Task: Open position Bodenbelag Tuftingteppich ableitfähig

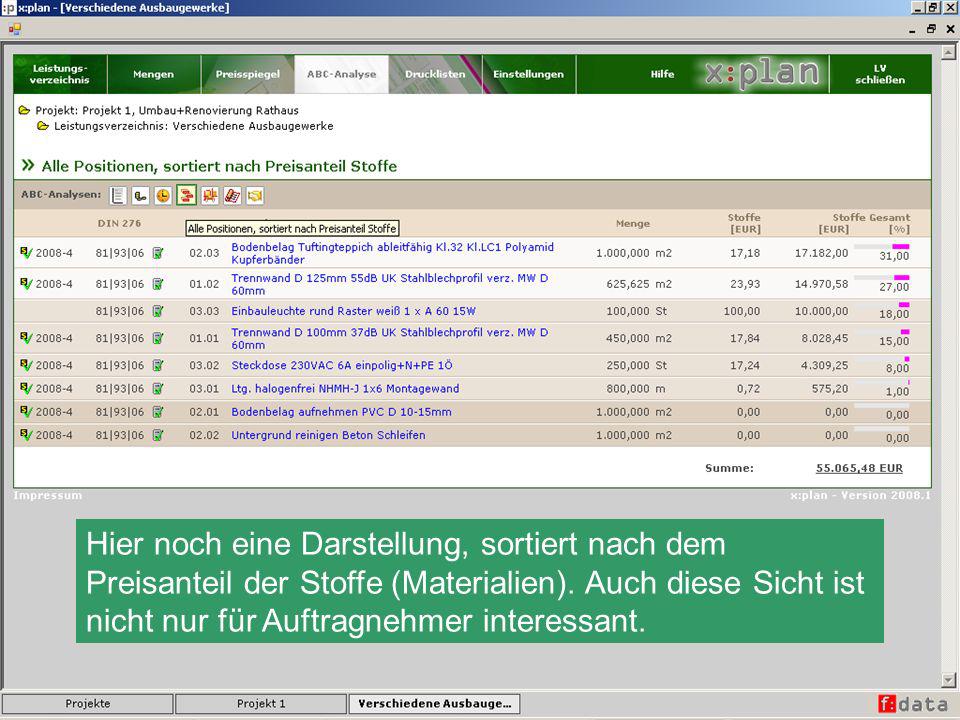Action: 392,253
